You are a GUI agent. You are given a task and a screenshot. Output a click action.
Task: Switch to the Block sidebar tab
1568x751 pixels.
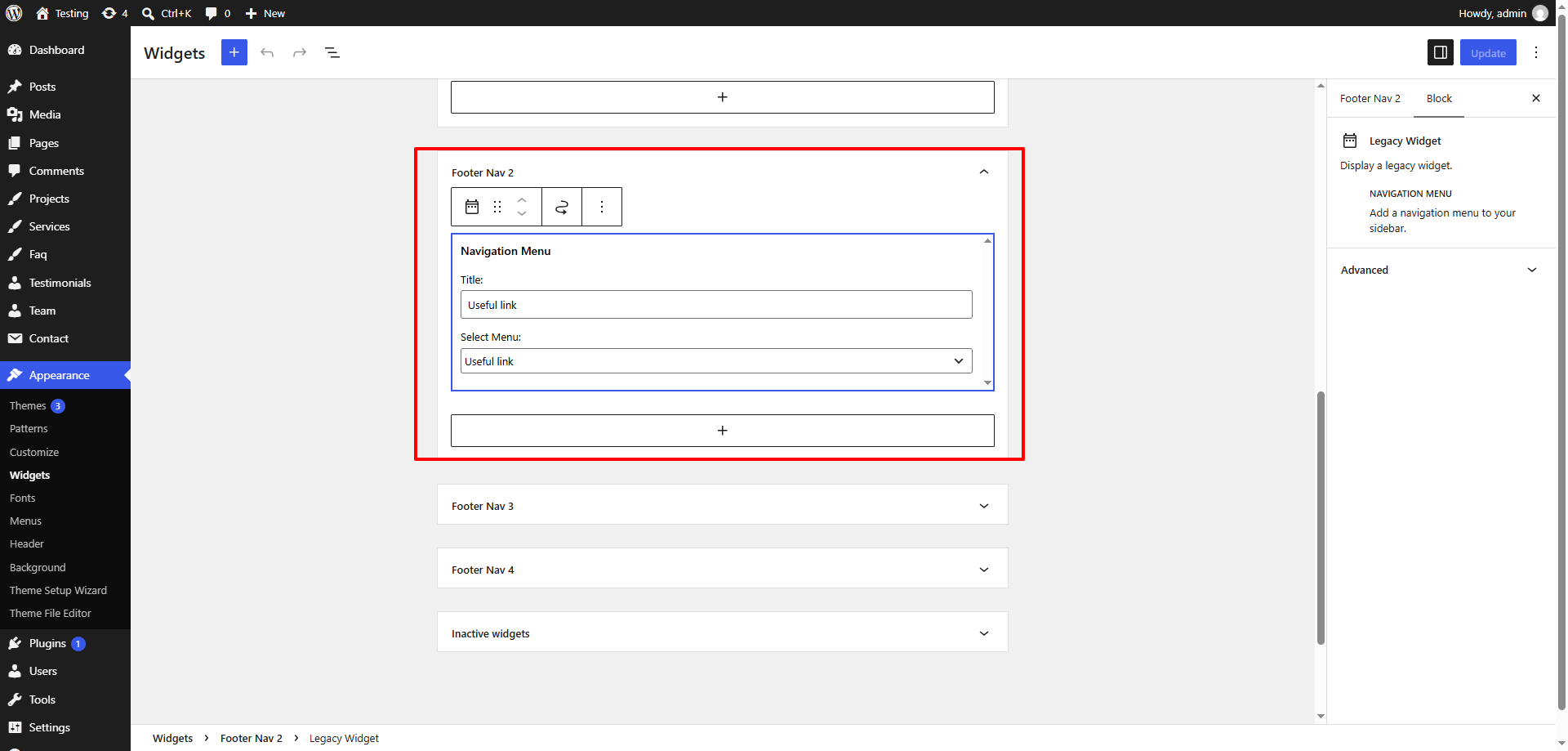click(1439, 98)
